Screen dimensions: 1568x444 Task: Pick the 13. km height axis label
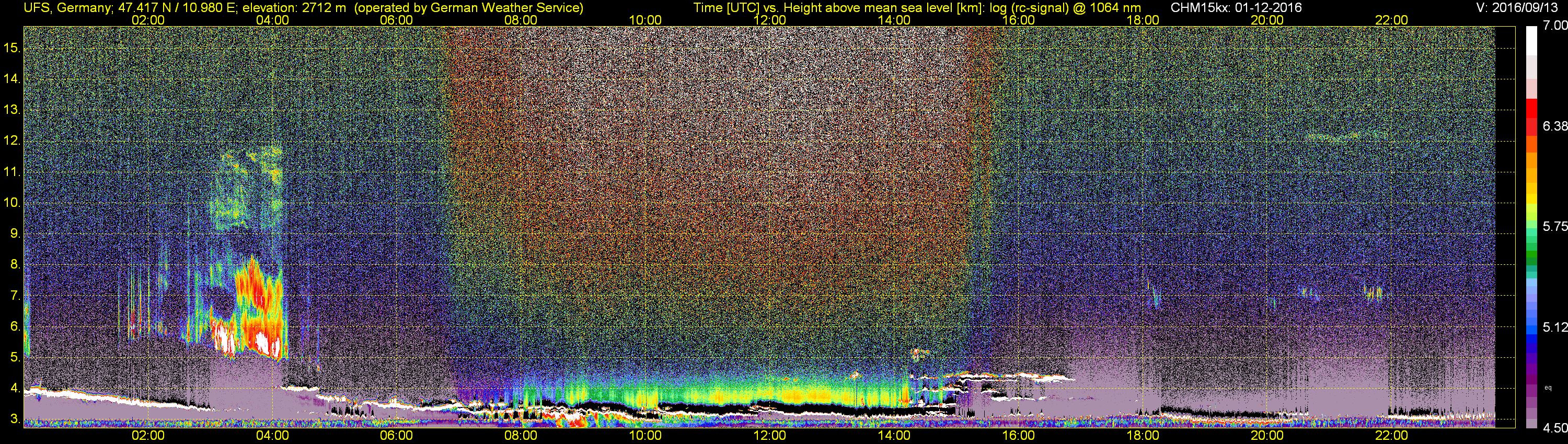point(12,110)
